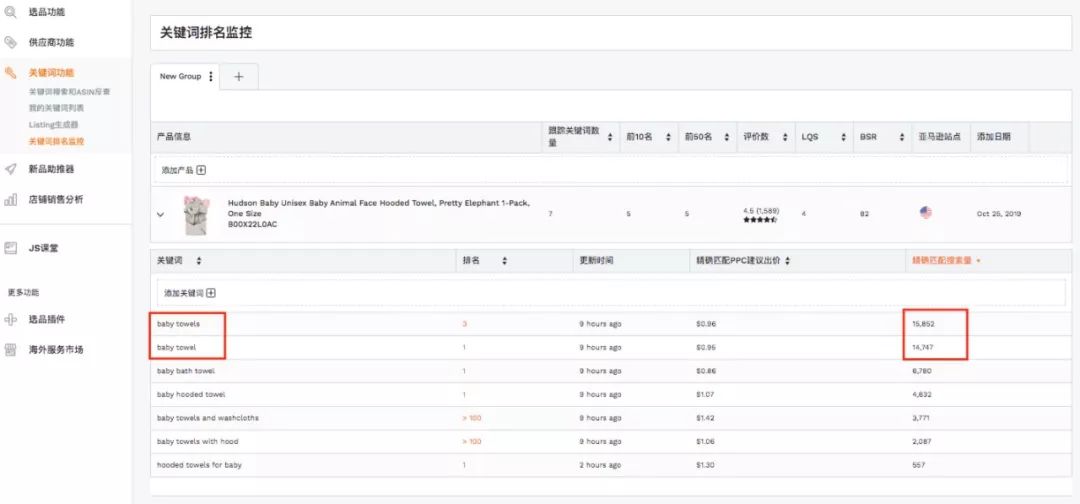Open New Group three-dot options menu
This screenshot has width=1080, height=504.
coord(210,77)
